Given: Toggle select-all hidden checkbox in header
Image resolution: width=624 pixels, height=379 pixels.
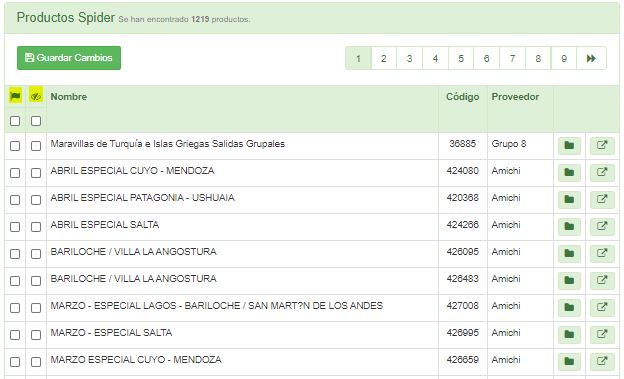Looking at the screenshot, I should tap(36, 121).
